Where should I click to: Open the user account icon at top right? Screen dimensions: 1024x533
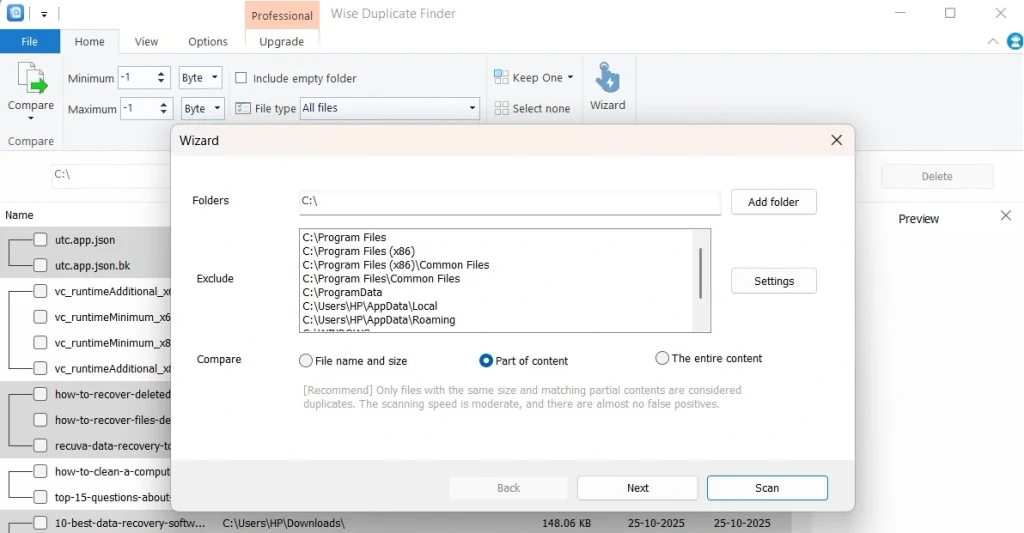pos(1015,41)
